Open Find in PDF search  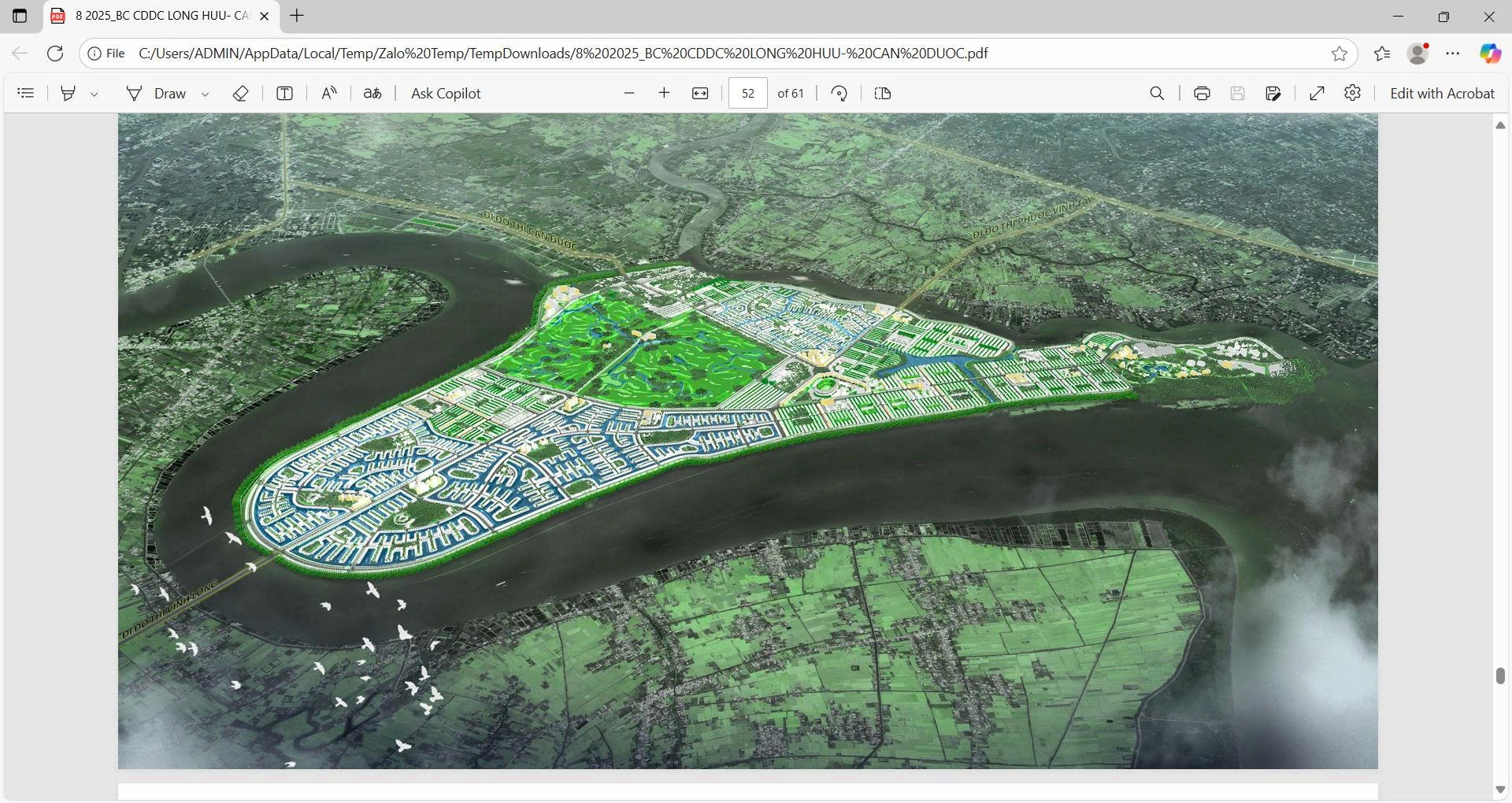click(1157, 94)
